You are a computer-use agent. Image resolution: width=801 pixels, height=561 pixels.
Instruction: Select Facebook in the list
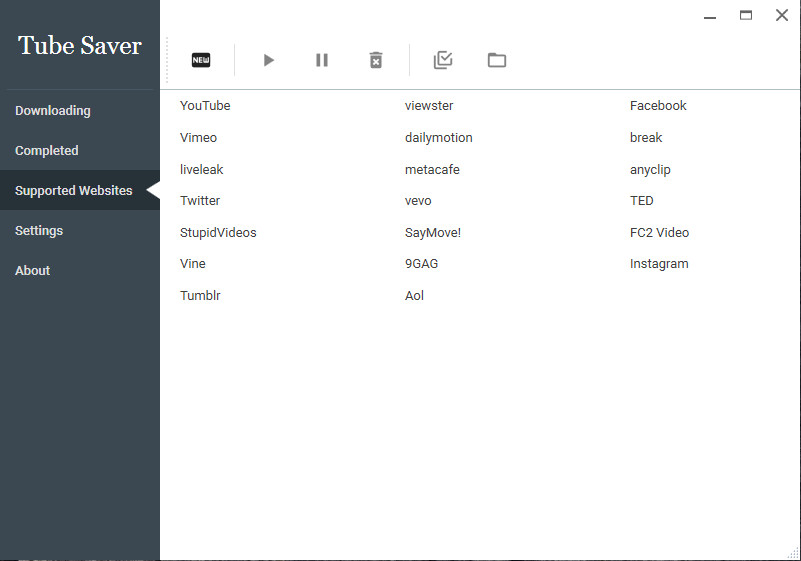coord(658,106)
